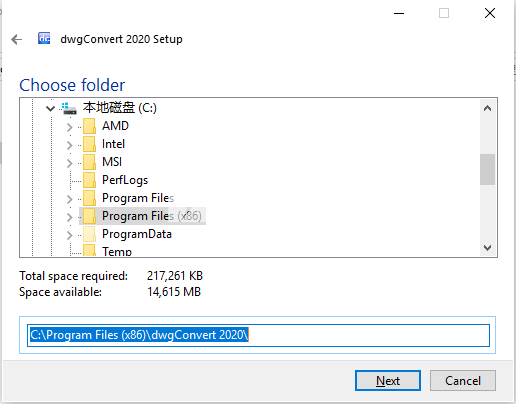Expand the Program Files (x86) node
The height and width of the screenshot is (404, 516).
tap(69, 217)
